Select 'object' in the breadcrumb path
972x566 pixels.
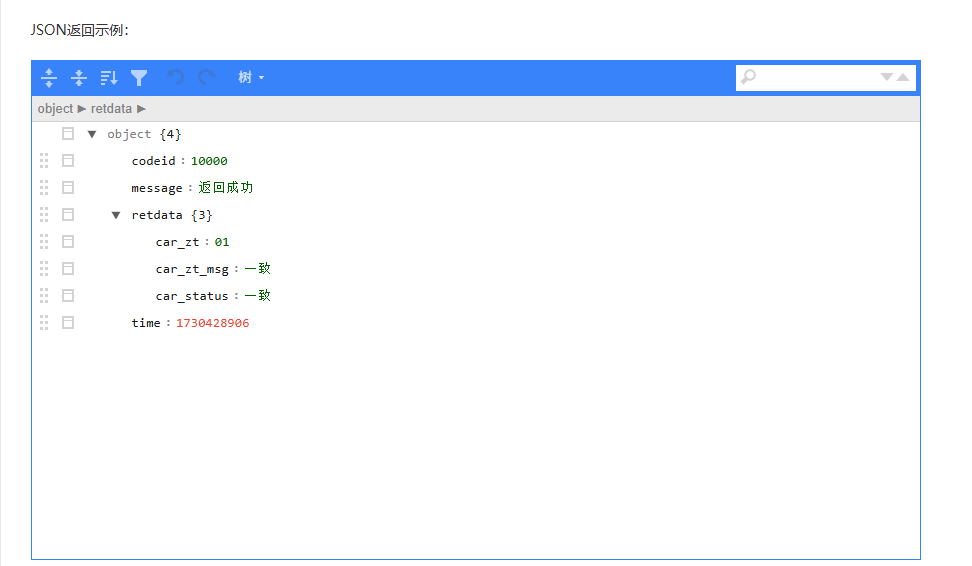[x=55, y=108]
